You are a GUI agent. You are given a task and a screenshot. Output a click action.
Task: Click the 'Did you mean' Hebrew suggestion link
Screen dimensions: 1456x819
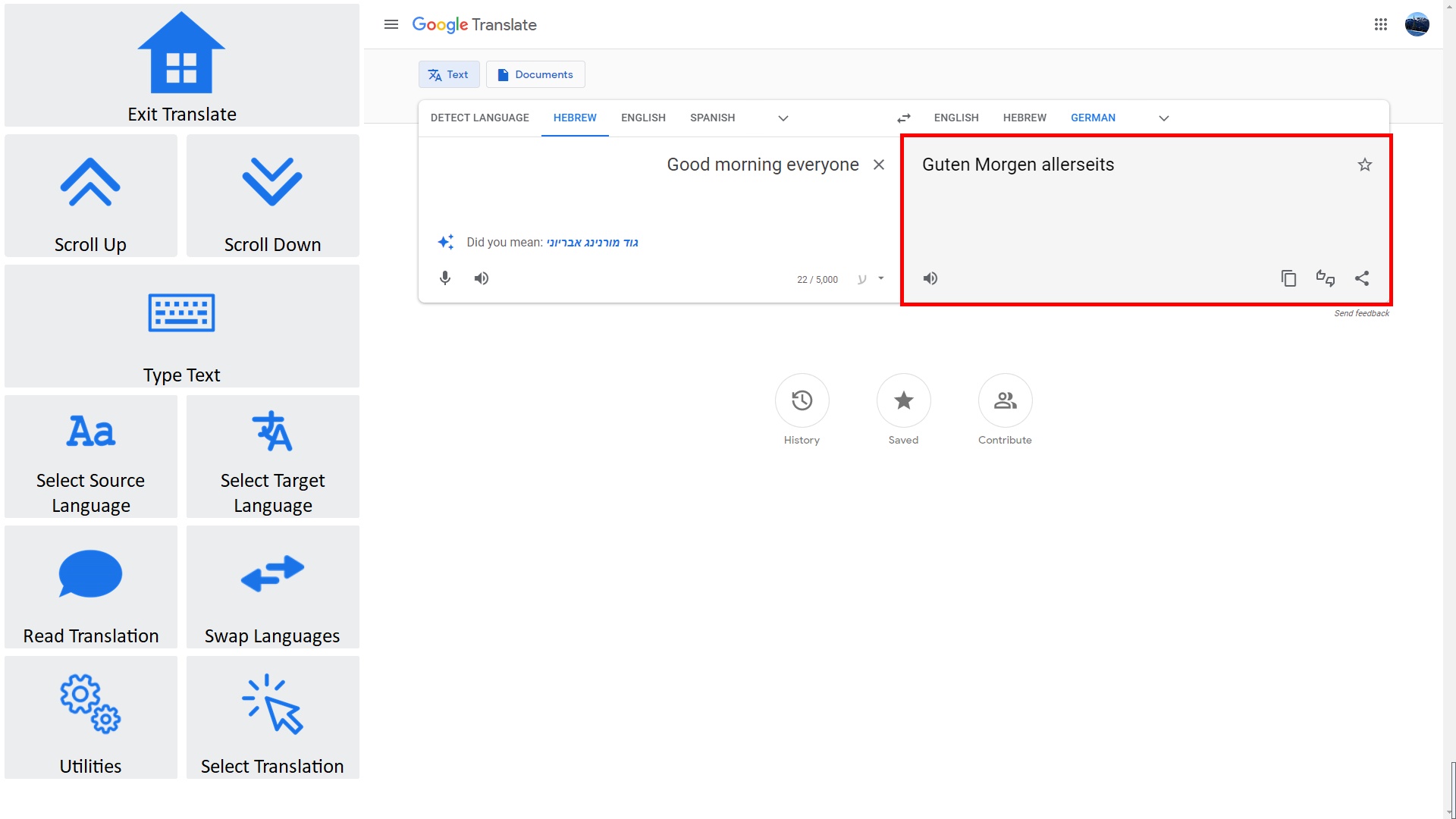coord(592,242)
